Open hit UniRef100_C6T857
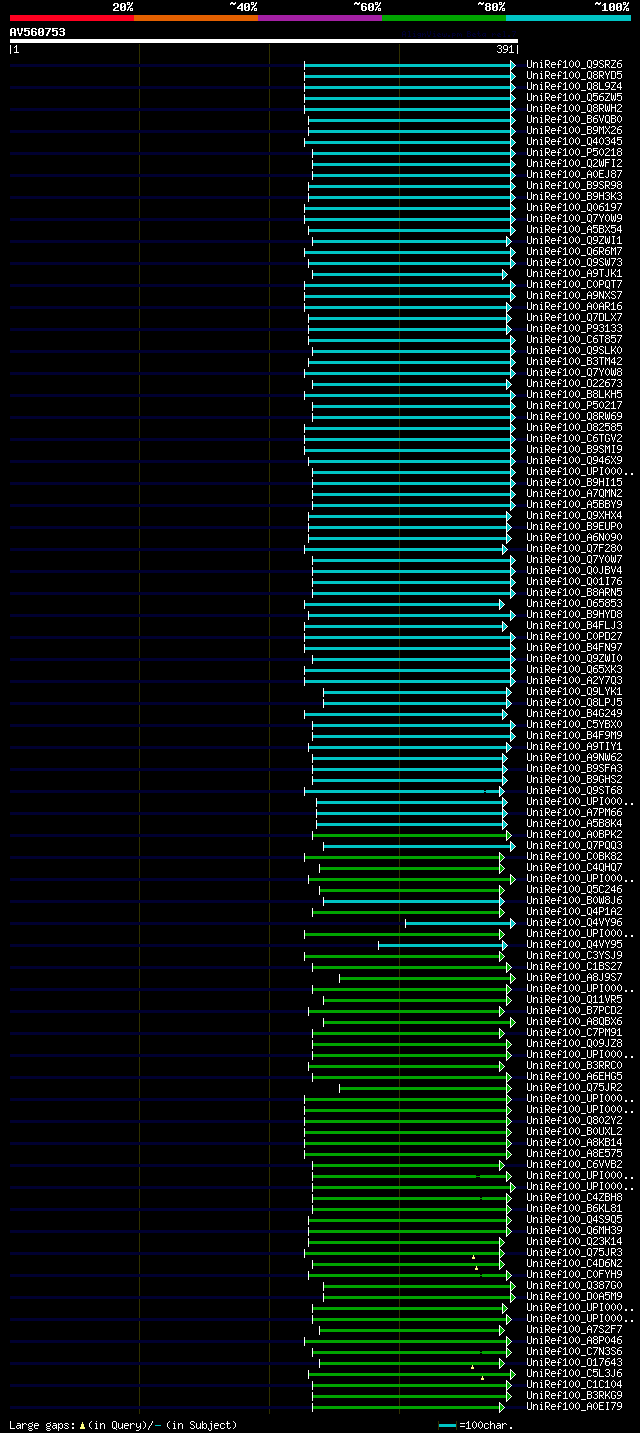Screen dimensions: 640x1433 pyautogui.click(x=575, y=339)
